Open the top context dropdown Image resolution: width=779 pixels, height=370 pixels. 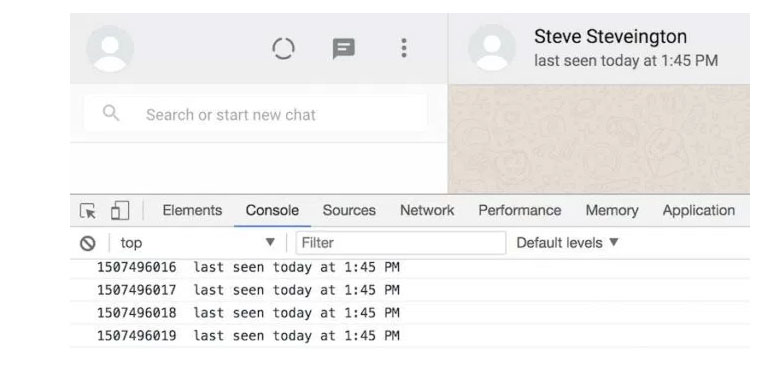(x=198, y=243)
